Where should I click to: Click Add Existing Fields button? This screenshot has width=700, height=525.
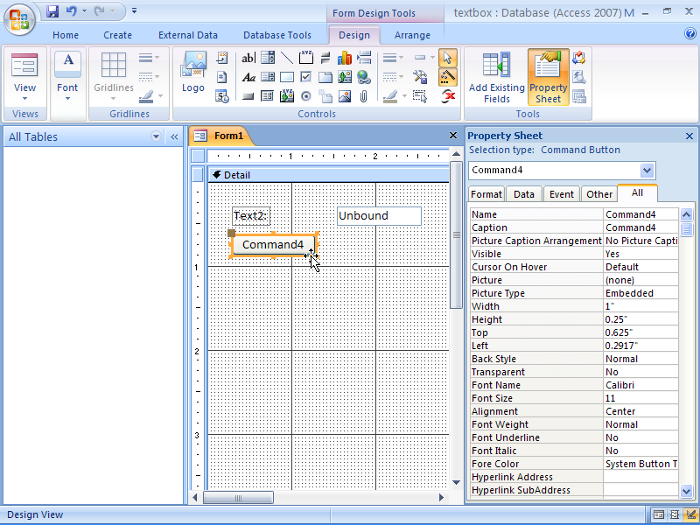click(496, 77)
